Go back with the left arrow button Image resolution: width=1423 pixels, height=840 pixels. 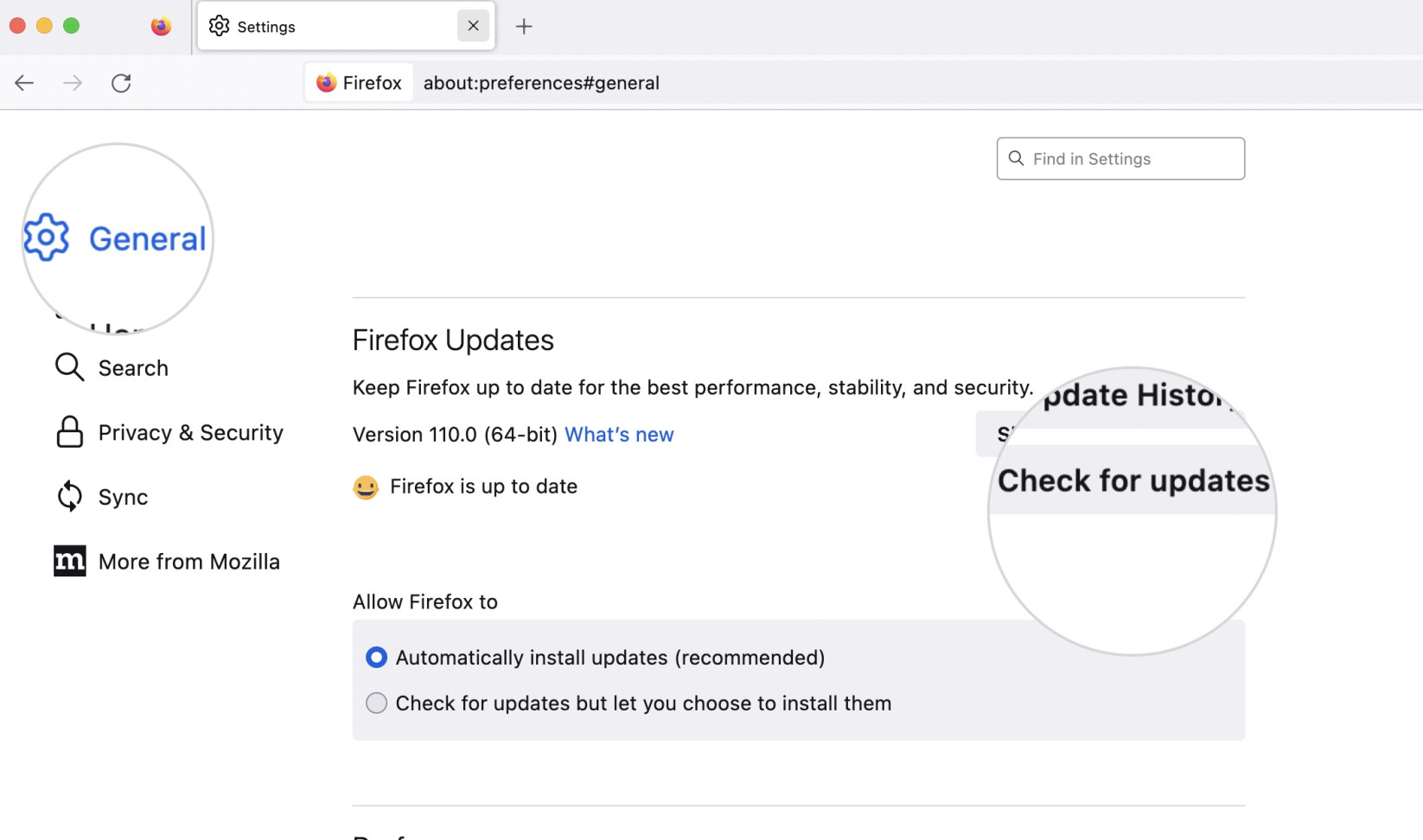(x=24, y=83)
